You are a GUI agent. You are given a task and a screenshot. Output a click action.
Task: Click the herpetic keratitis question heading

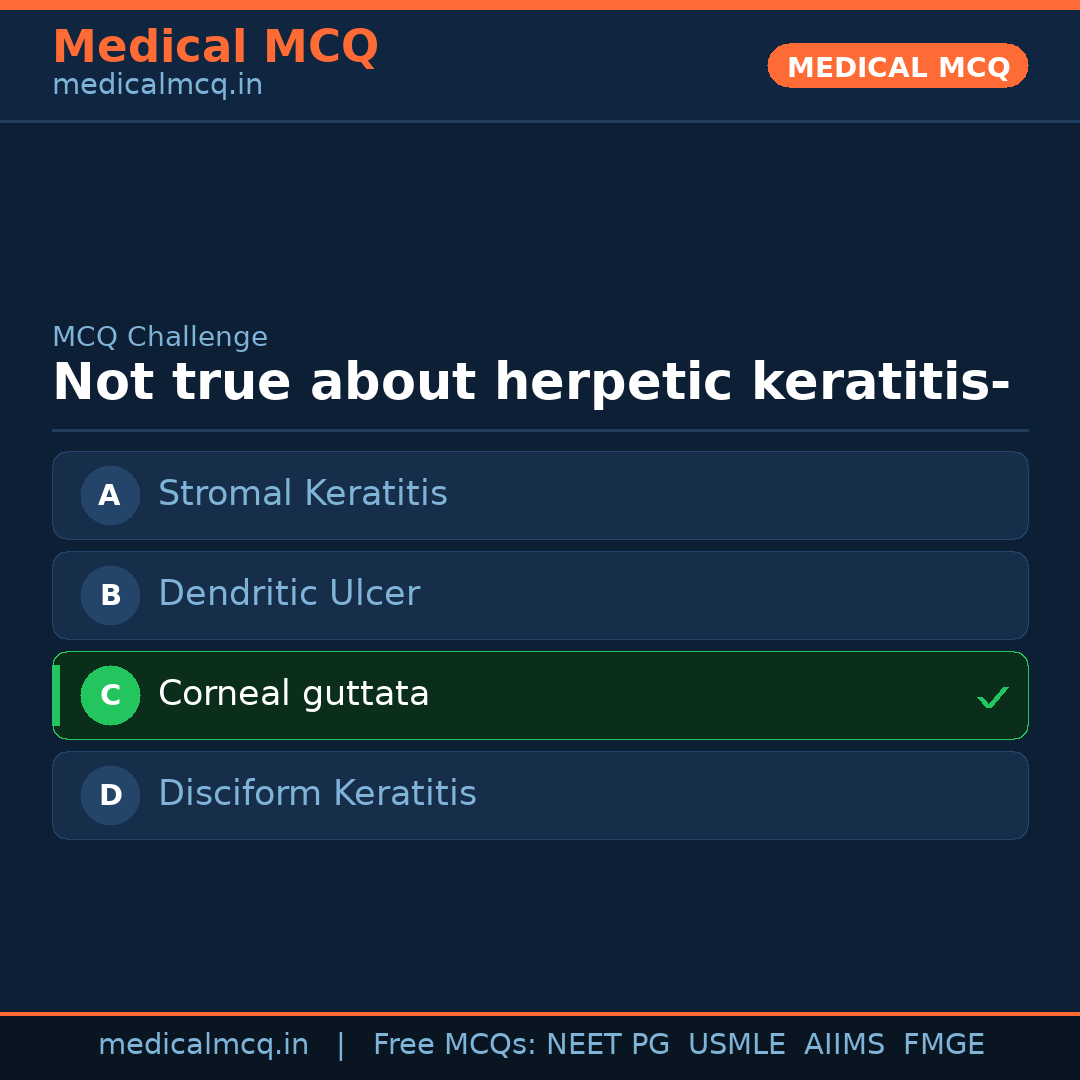[x=531, y=383]
